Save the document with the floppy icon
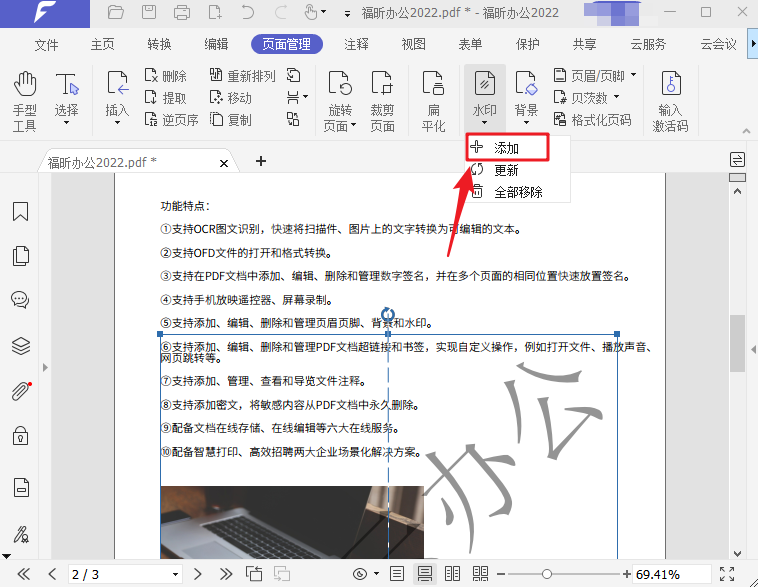The width and height of the screenshot is (758, 587). point(148,12)
